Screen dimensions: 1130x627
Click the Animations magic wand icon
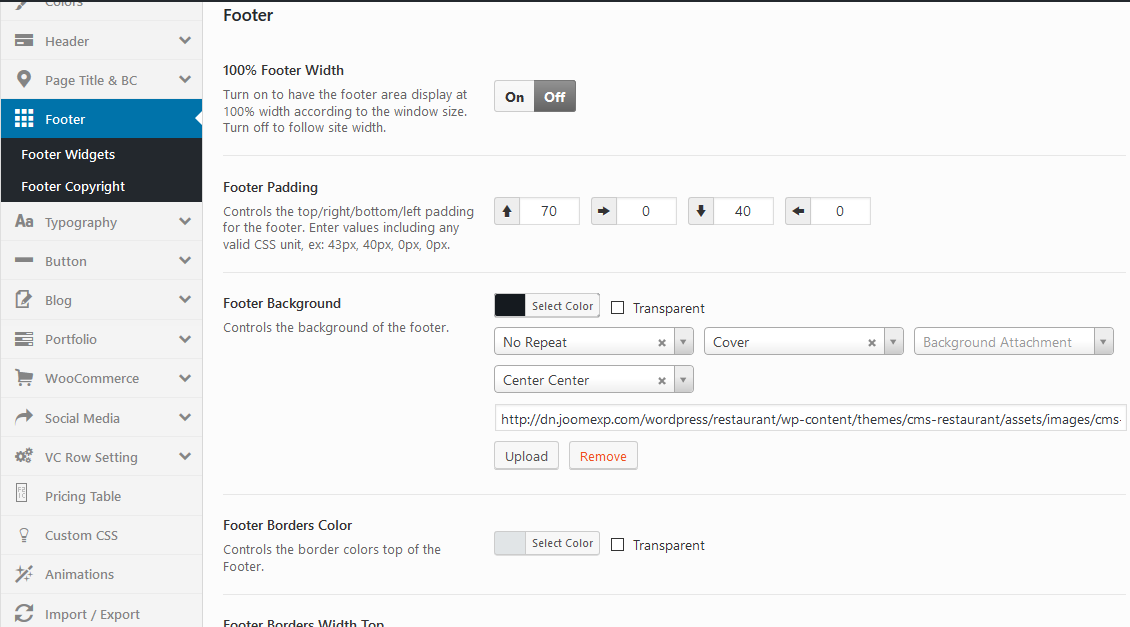click(24, 574)
